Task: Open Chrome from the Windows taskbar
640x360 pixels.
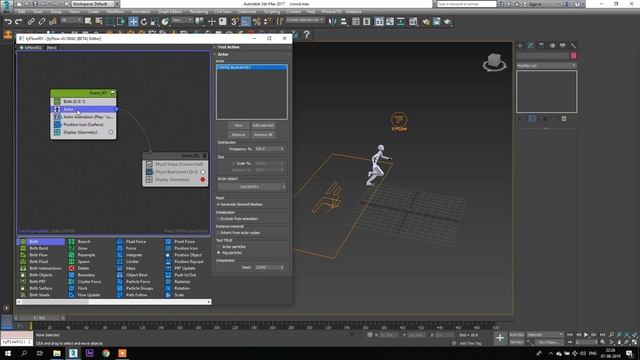Action: point(106,353)
